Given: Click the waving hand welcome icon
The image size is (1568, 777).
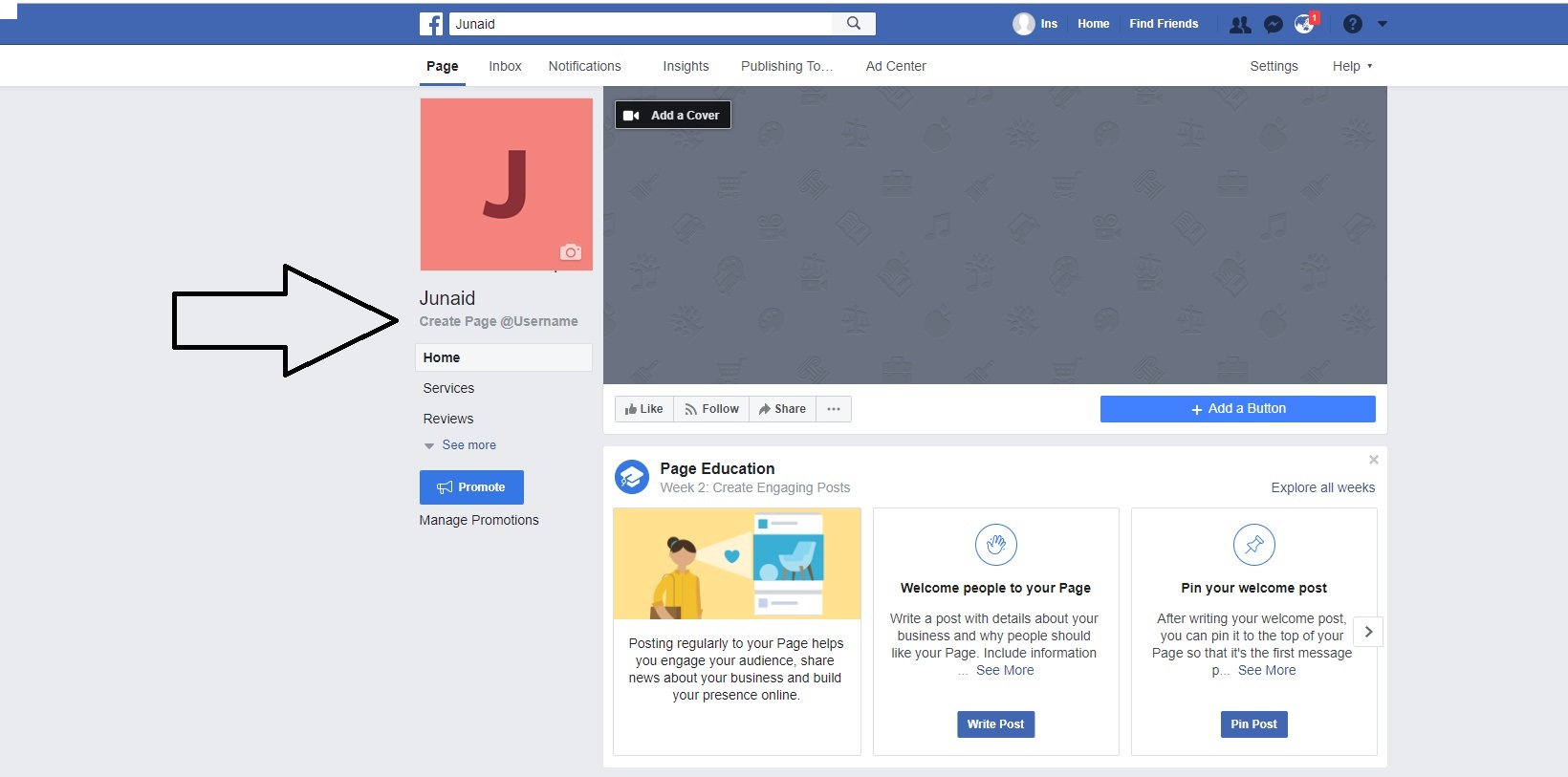Looking at the screenshot, I should pos(996,545).
